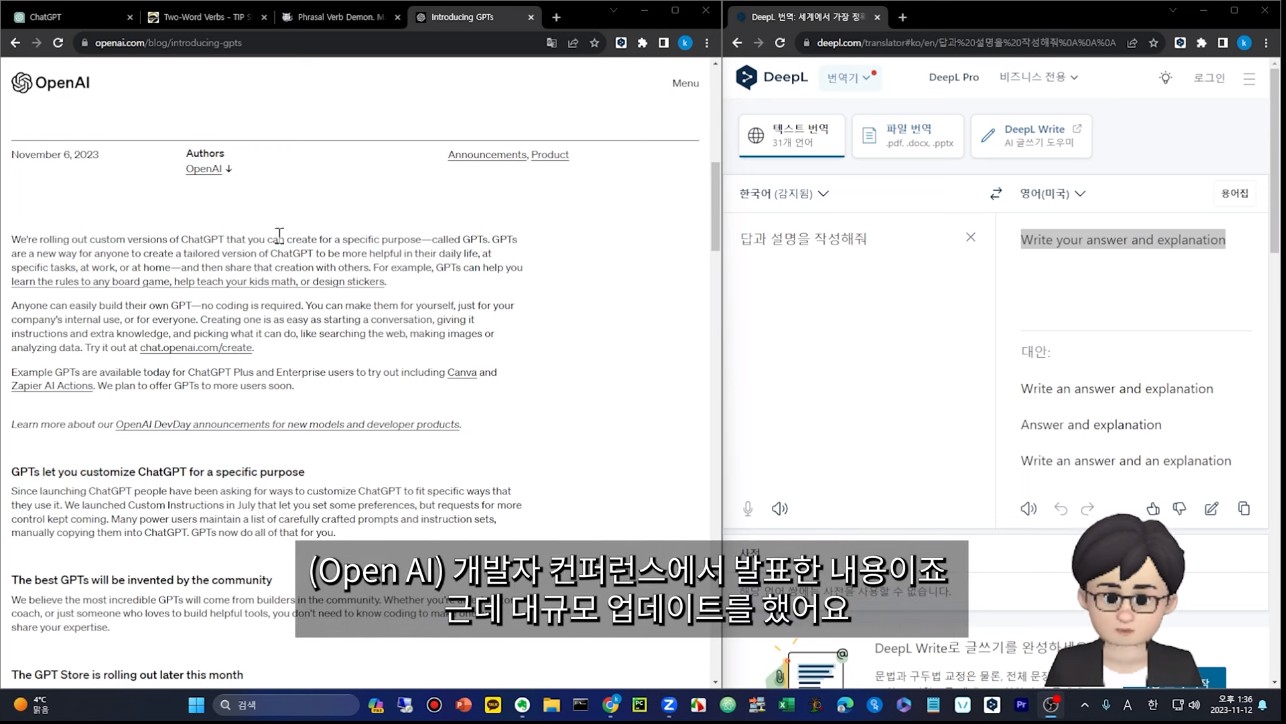The image size is (1286, 724).
Task: Rate the translation with thumbs up
Action: click(1153, 509)
